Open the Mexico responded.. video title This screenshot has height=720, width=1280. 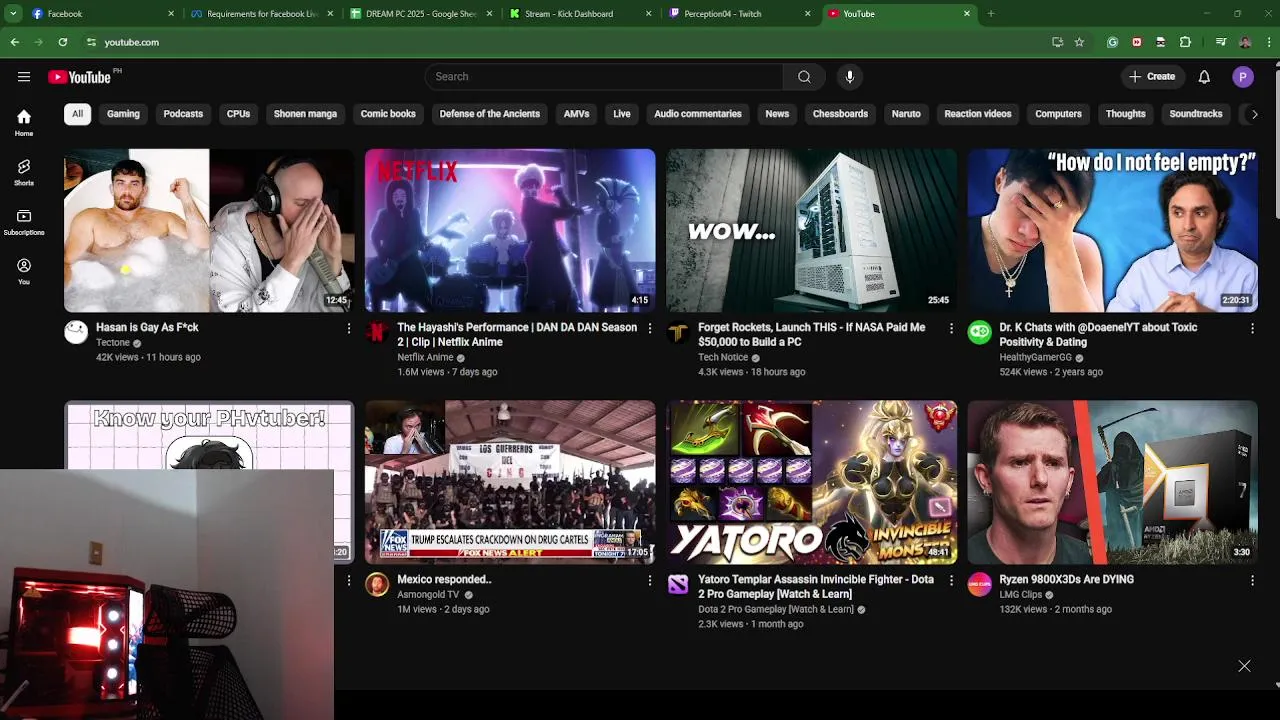[444, 579]
